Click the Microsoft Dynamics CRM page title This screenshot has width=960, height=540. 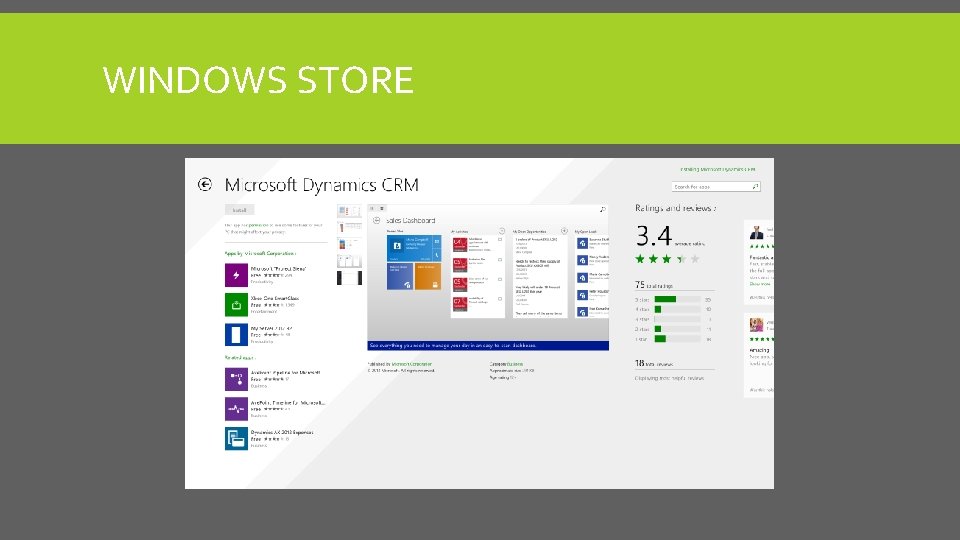point(321,185)
